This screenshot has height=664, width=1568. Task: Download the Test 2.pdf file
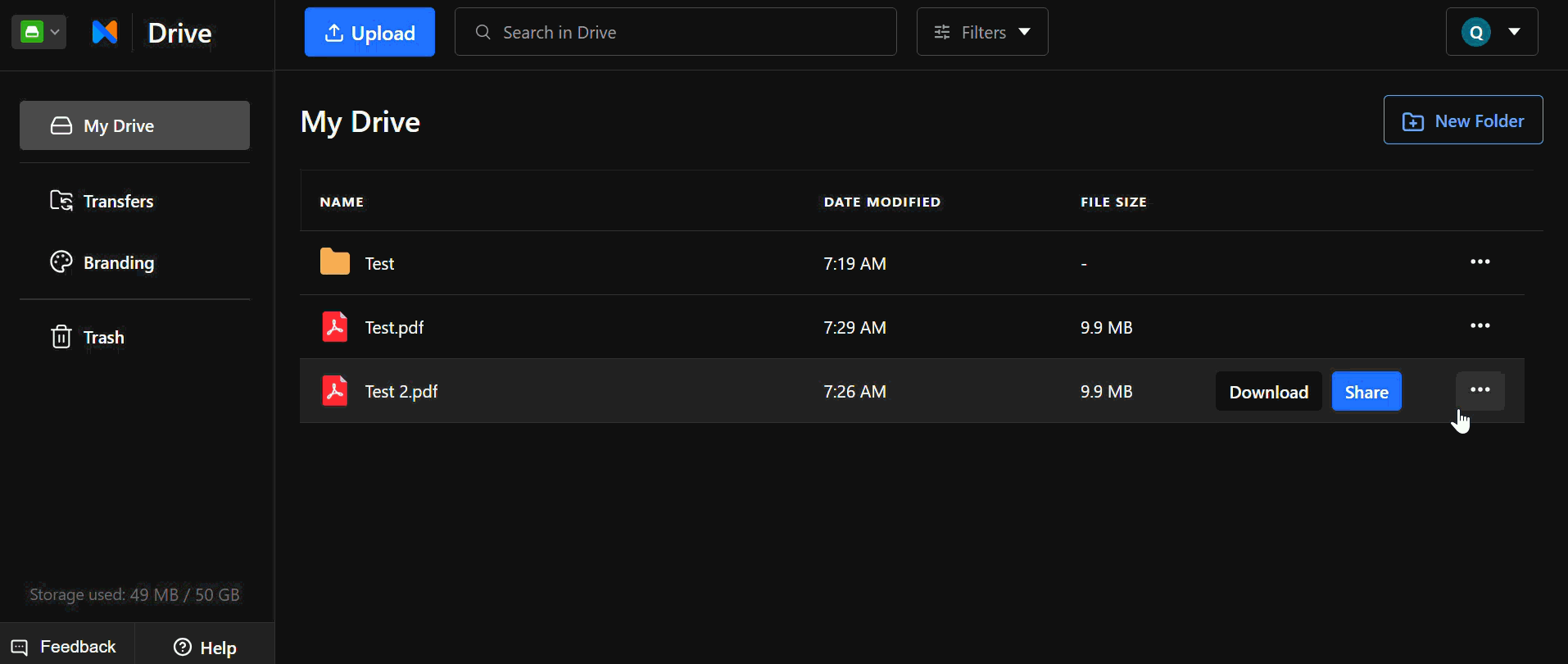(x=1268, y=391)
